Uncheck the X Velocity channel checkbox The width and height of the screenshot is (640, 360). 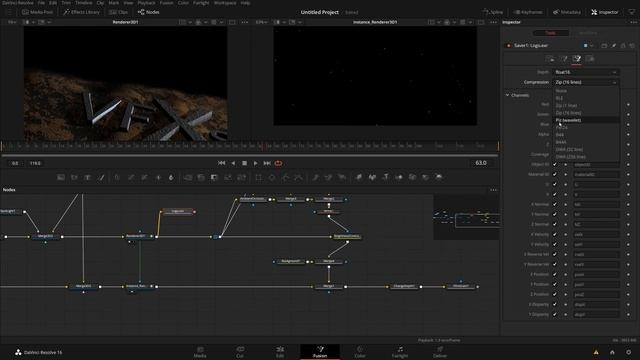(x=555, y=234)
